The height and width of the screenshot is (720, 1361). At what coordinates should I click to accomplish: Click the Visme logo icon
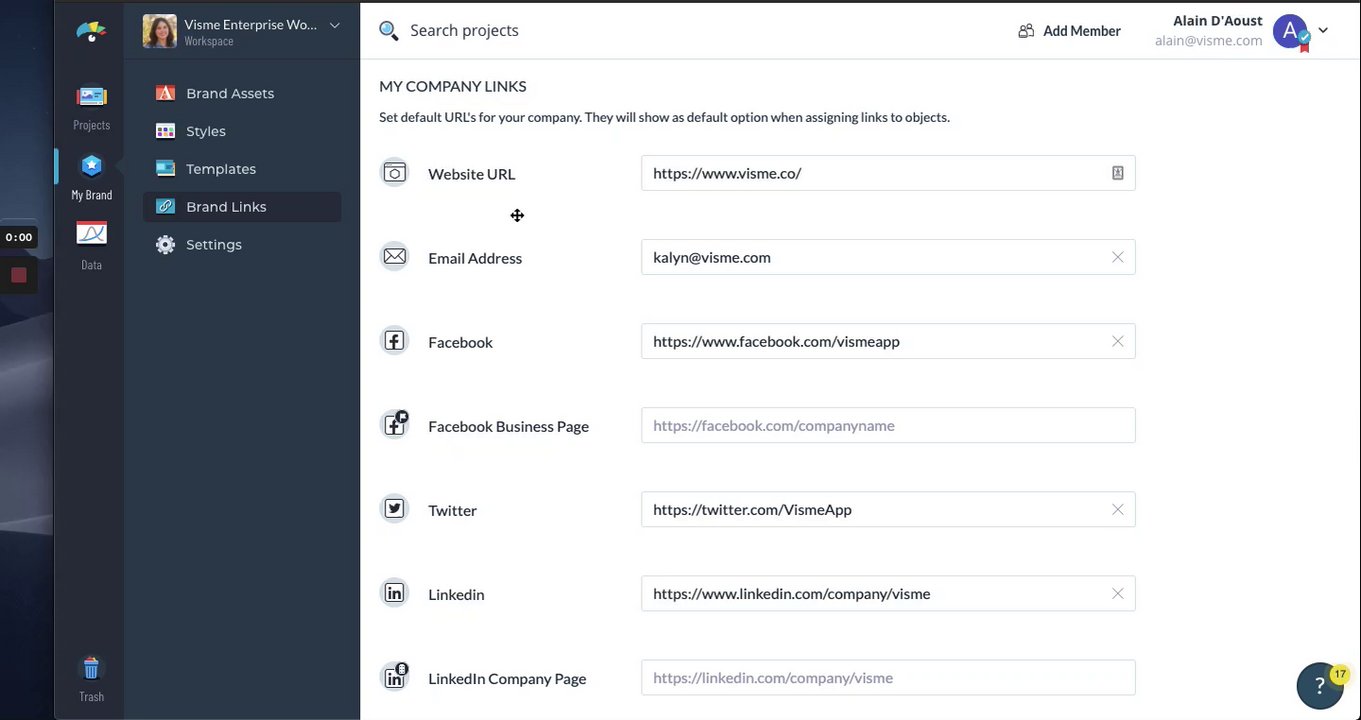(x=91, y=32)
